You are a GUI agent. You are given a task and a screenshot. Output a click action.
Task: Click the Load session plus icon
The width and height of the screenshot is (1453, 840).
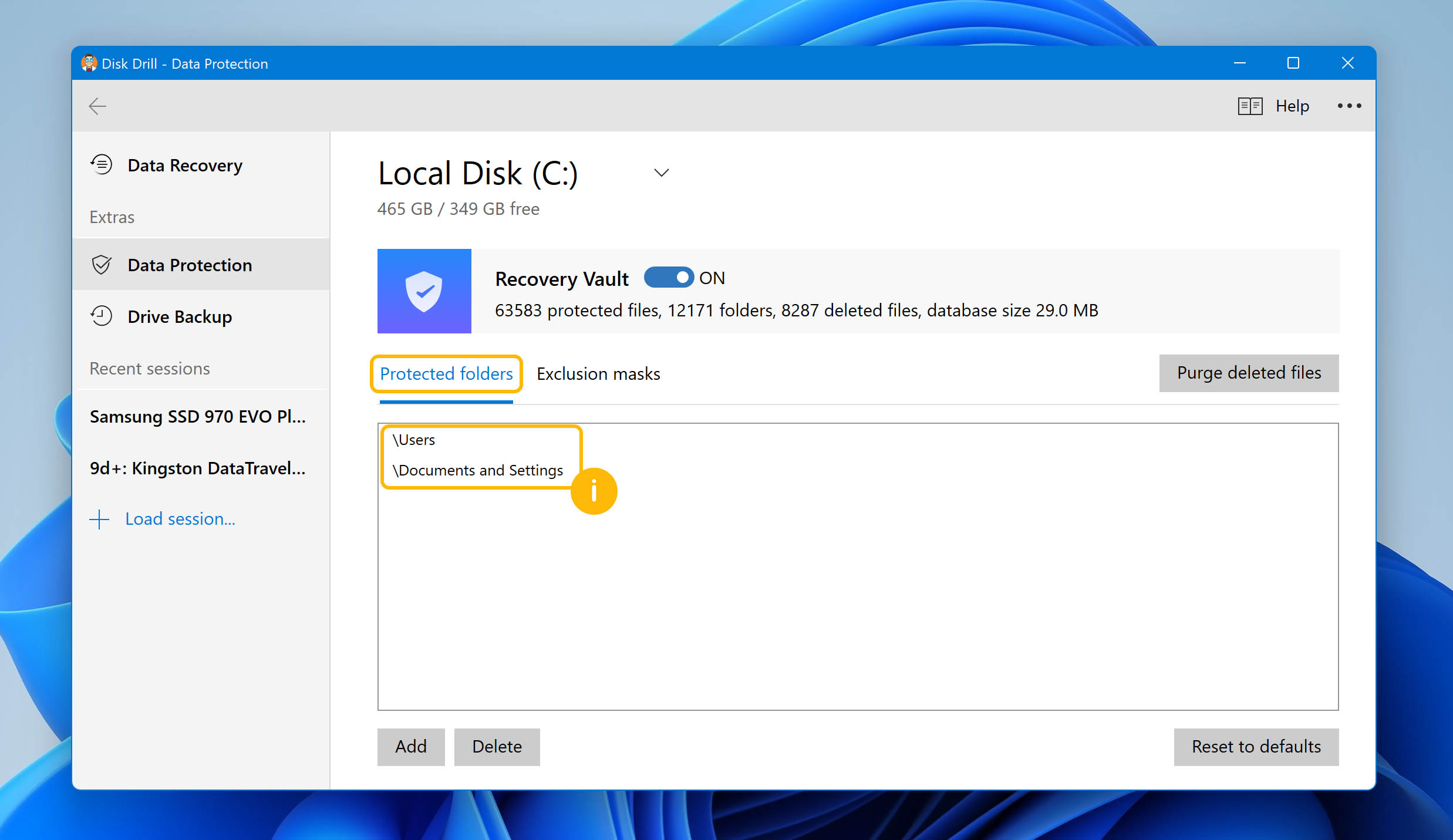[99, 518]
